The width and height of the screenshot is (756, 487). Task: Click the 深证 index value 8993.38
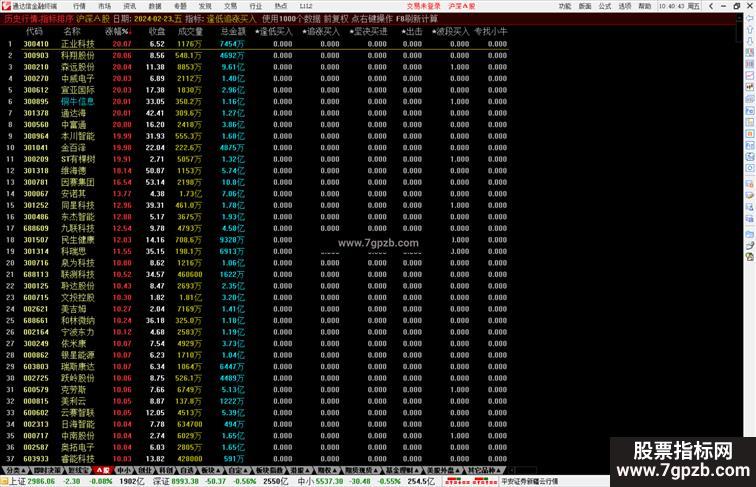(x=185, y=481)
